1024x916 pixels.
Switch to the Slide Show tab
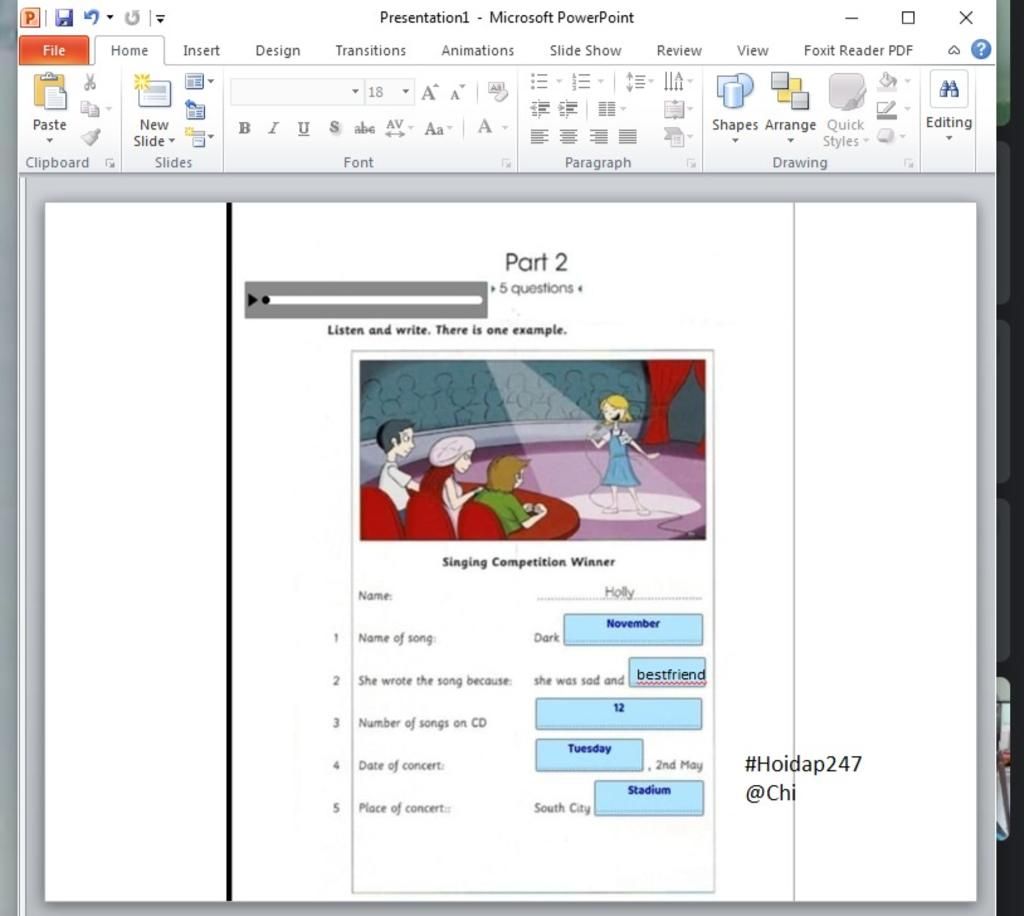(585, 50)
